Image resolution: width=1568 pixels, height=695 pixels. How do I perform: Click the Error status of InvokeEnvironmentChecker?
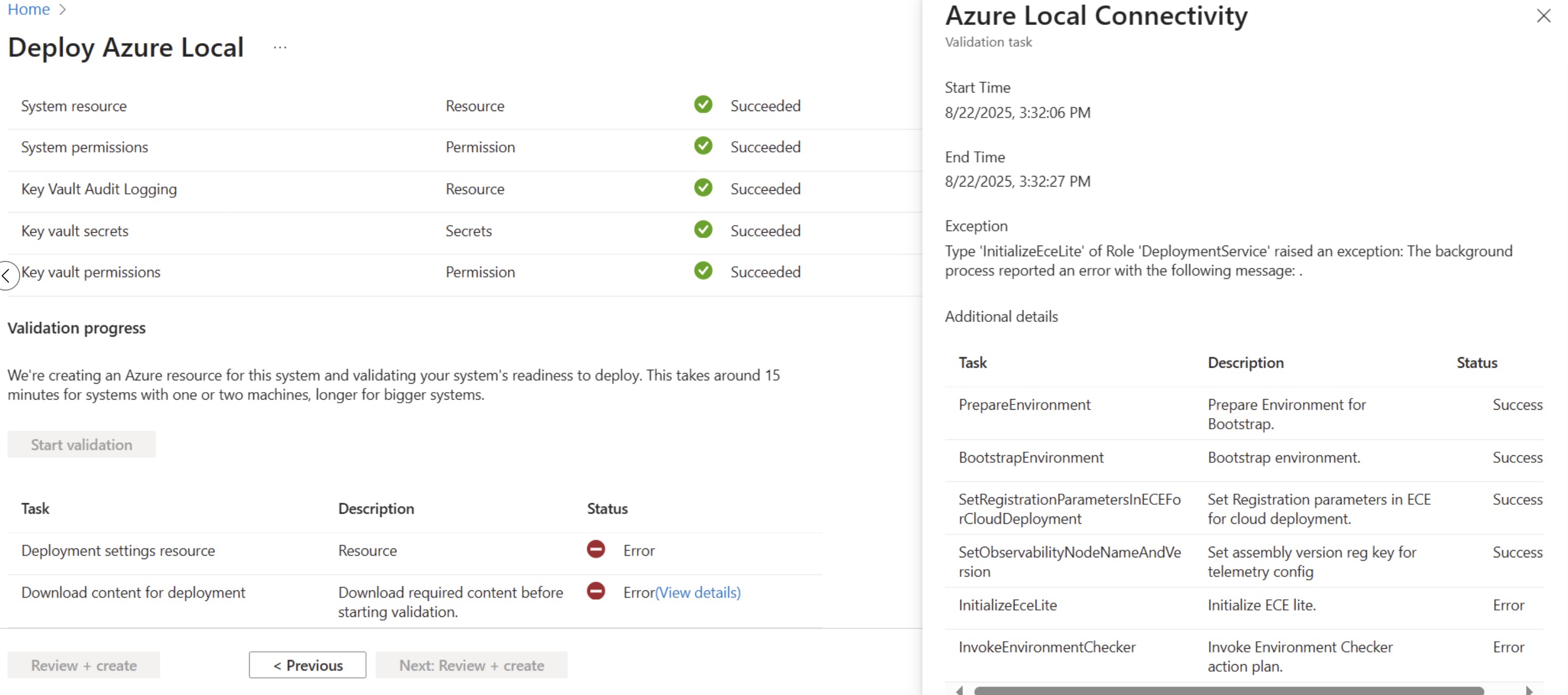1509,647
